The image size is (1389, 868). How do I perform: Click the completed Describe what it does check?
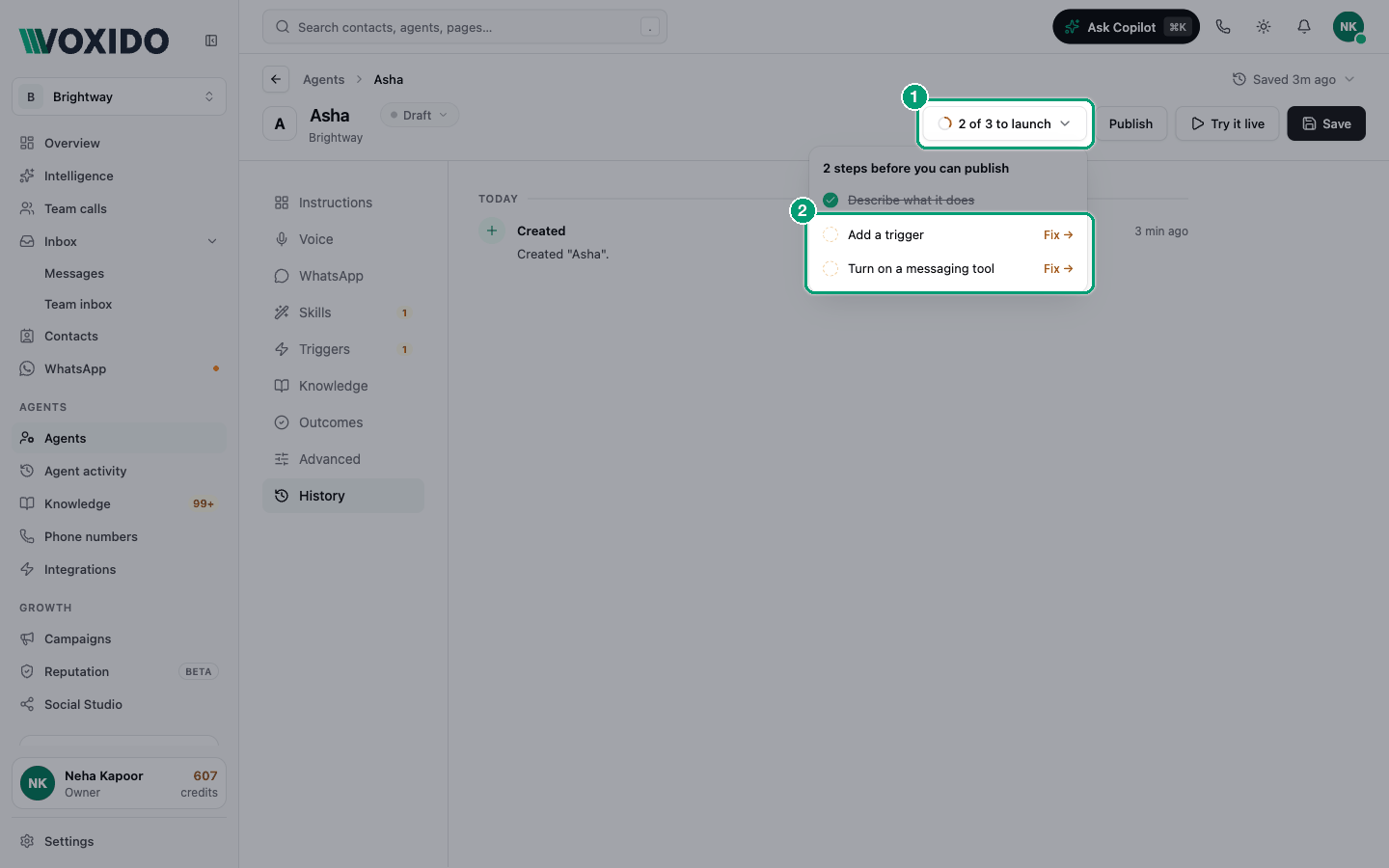click(x=831, y=200)
